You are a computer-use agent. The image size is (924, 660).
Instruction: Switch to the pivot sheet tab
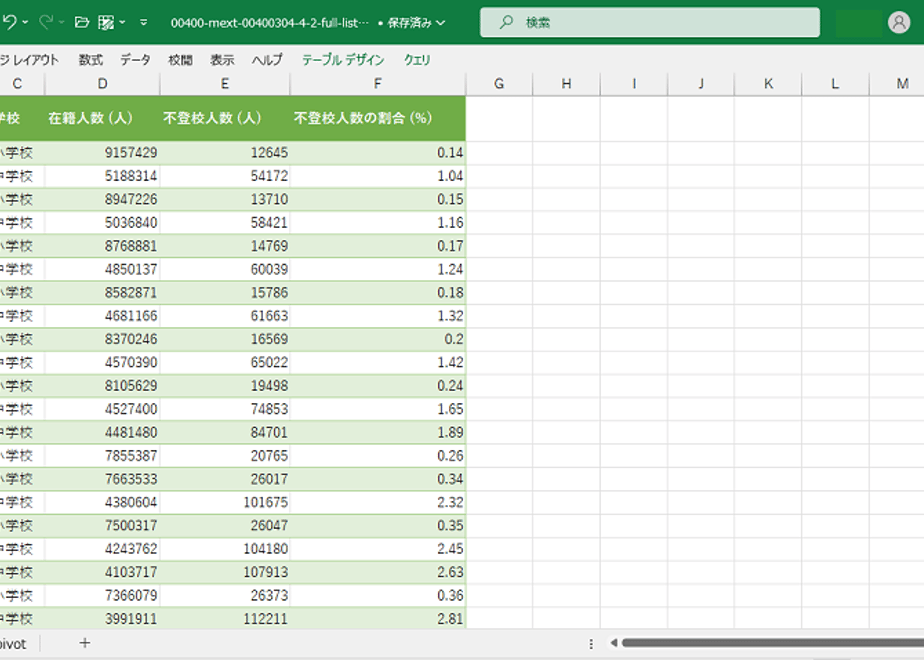tap(13, 644)
